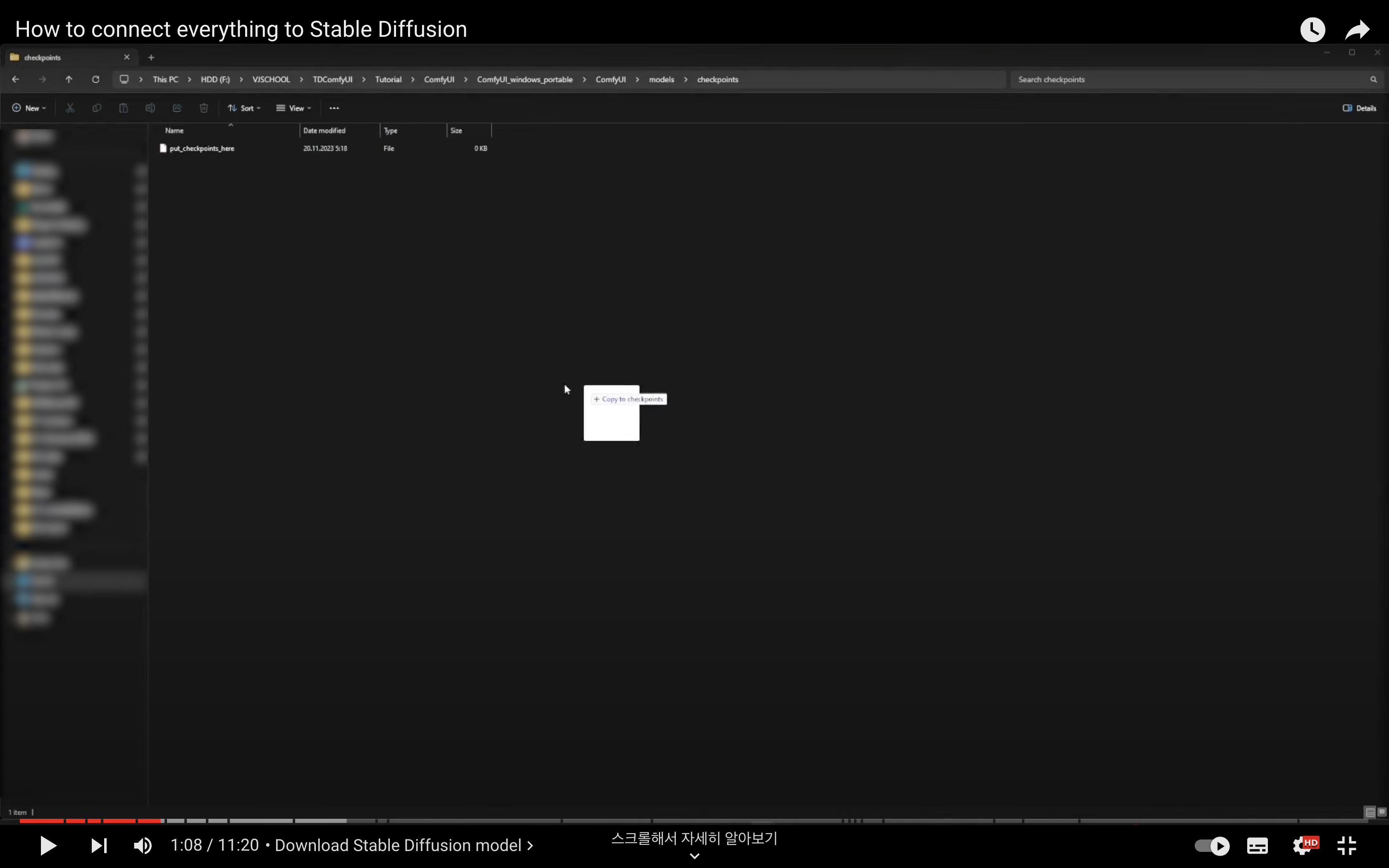Toggle the autoplay switch

tap(1212, 846)
